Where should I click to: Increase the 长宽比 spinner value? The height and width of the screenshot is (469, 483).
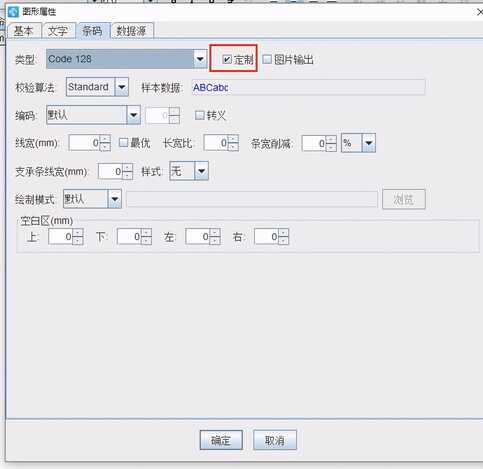(x=233, y=139)
